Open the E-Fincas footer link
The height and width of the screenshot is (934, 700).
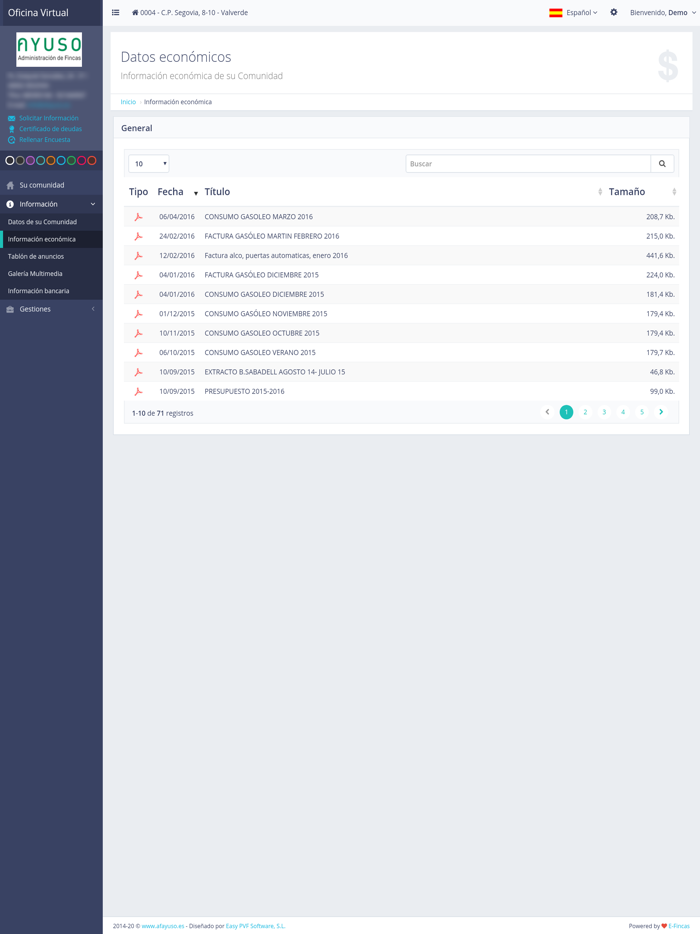click(679, 926)
